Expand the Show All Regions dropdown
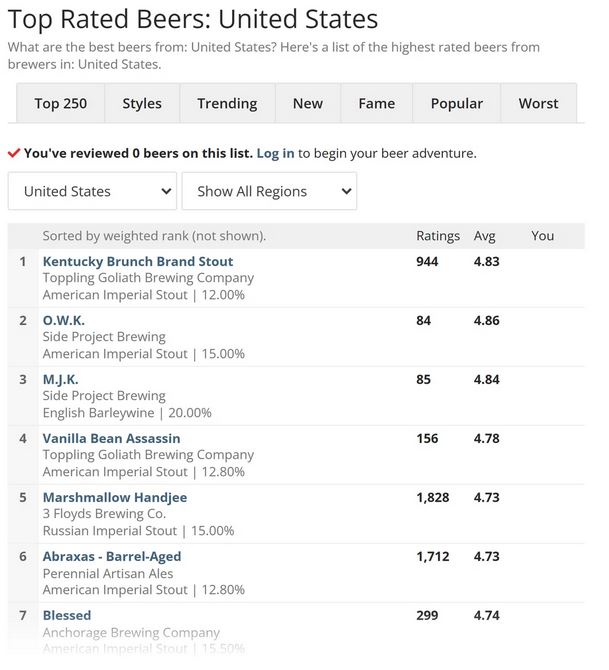 269,191
